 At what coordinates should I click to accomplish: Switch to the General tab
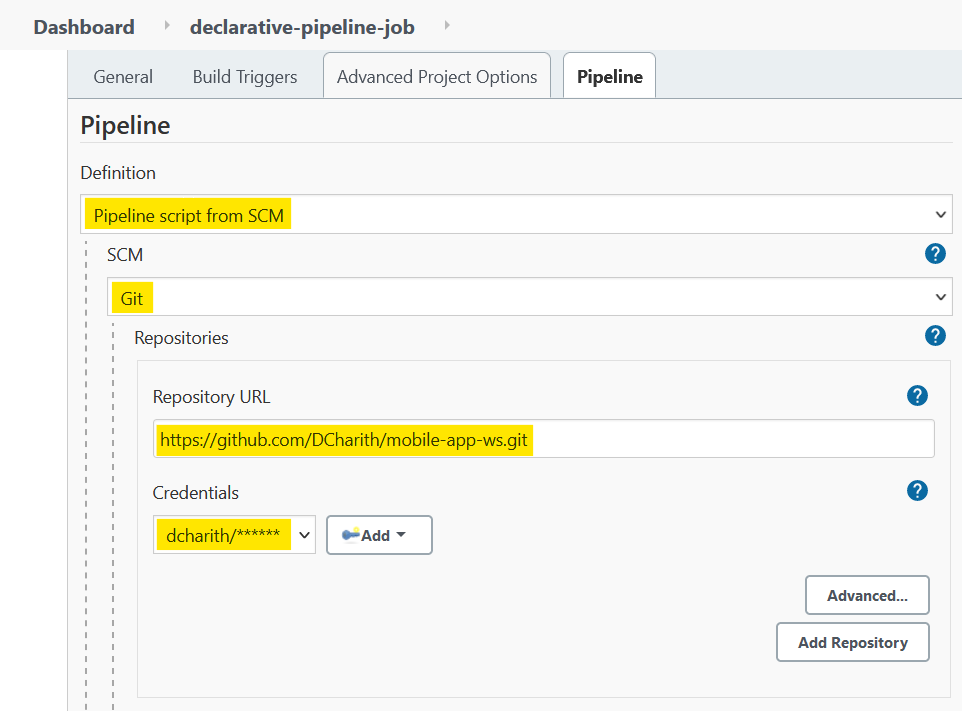pyautogui.click(x=123, y=77)
